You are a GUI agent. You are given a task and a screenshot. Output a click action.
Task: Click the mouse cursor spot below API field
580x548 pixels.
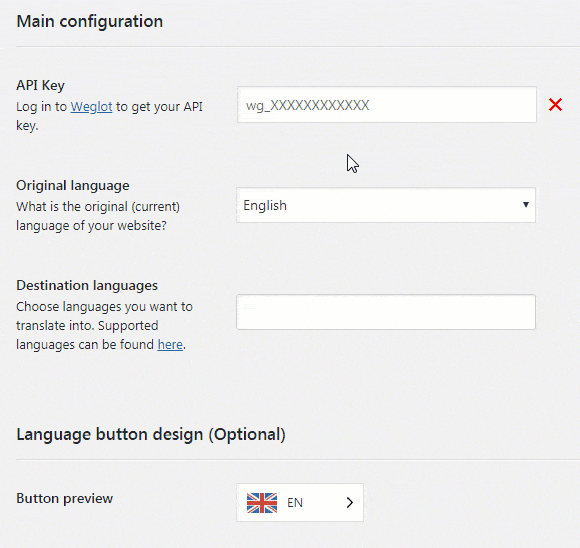tap(352, 163)
